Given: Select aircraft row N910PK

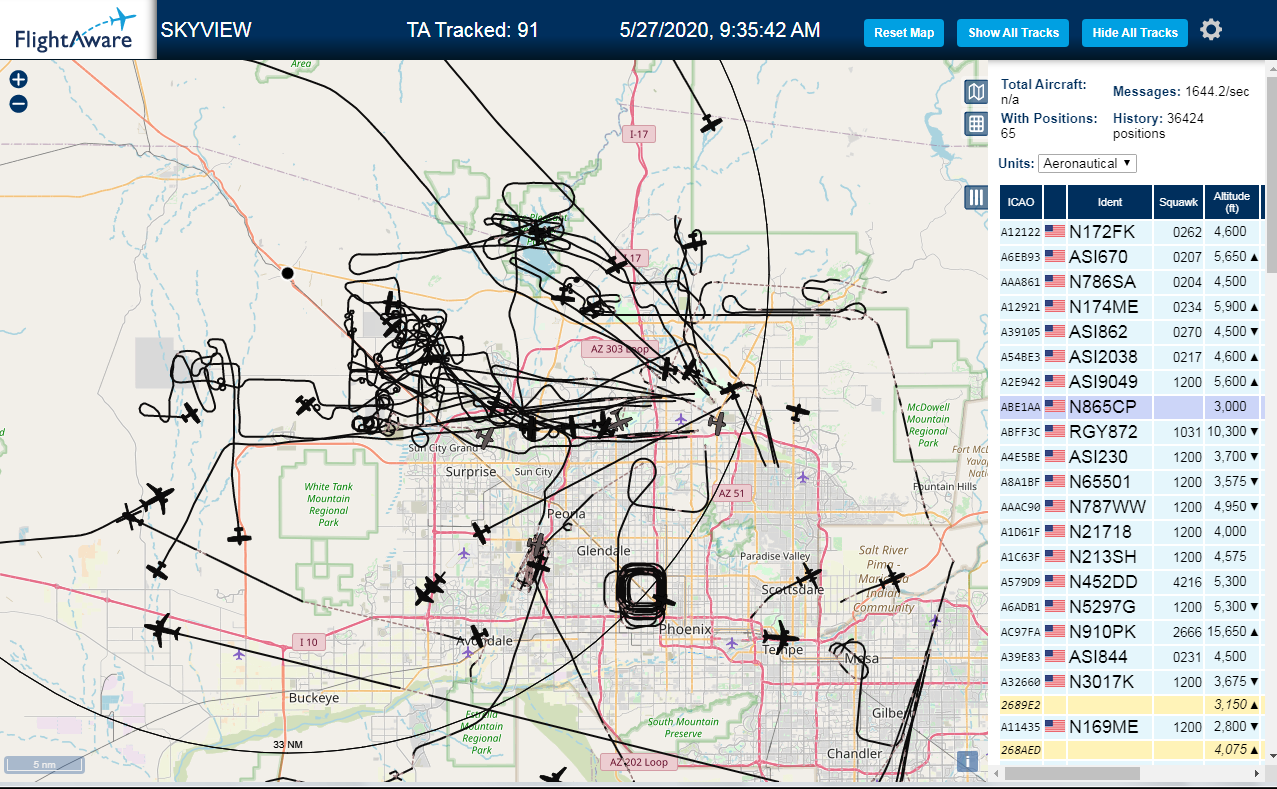Looking at the screenshot, I should point(1130,632).
